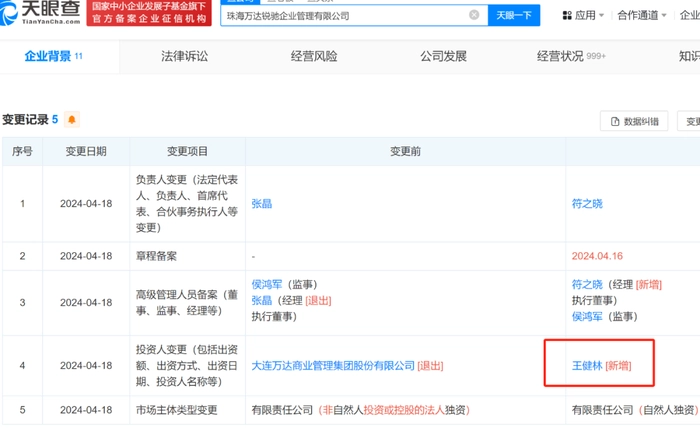Click the 变更日期 column header
Screen dimensions: 700x428
[x=85, y=152]
